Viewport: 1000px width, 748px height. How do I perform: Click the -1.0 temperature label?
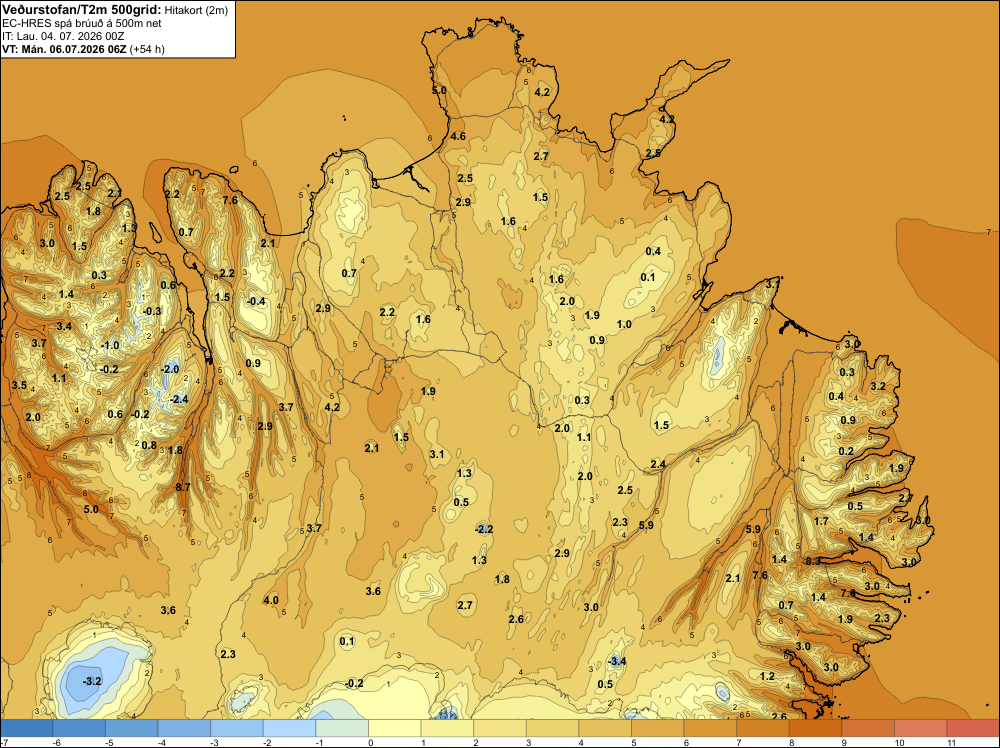[x=110, y=346]
